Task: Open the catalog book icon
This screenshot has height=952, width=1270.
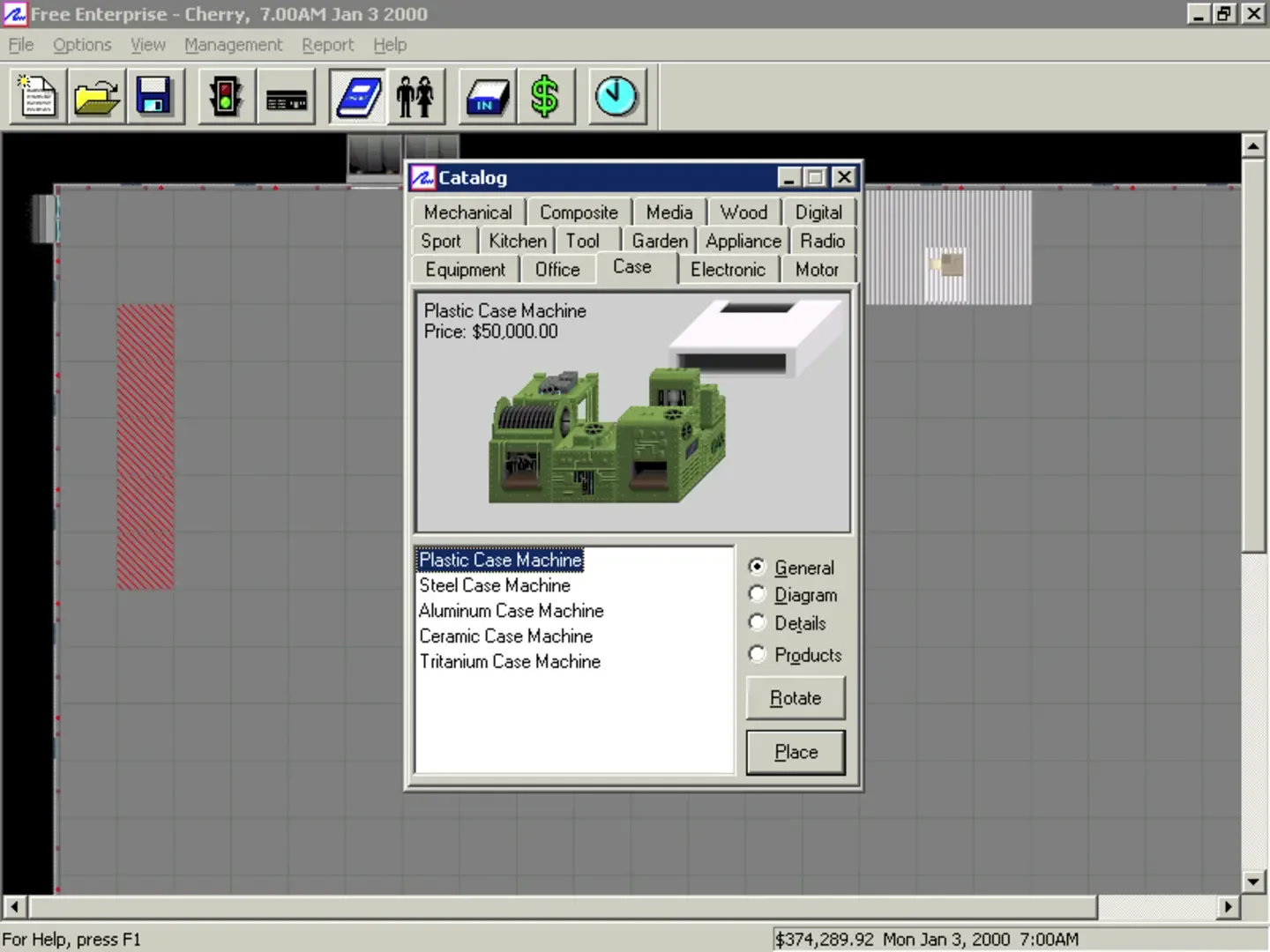Action: 358,96
